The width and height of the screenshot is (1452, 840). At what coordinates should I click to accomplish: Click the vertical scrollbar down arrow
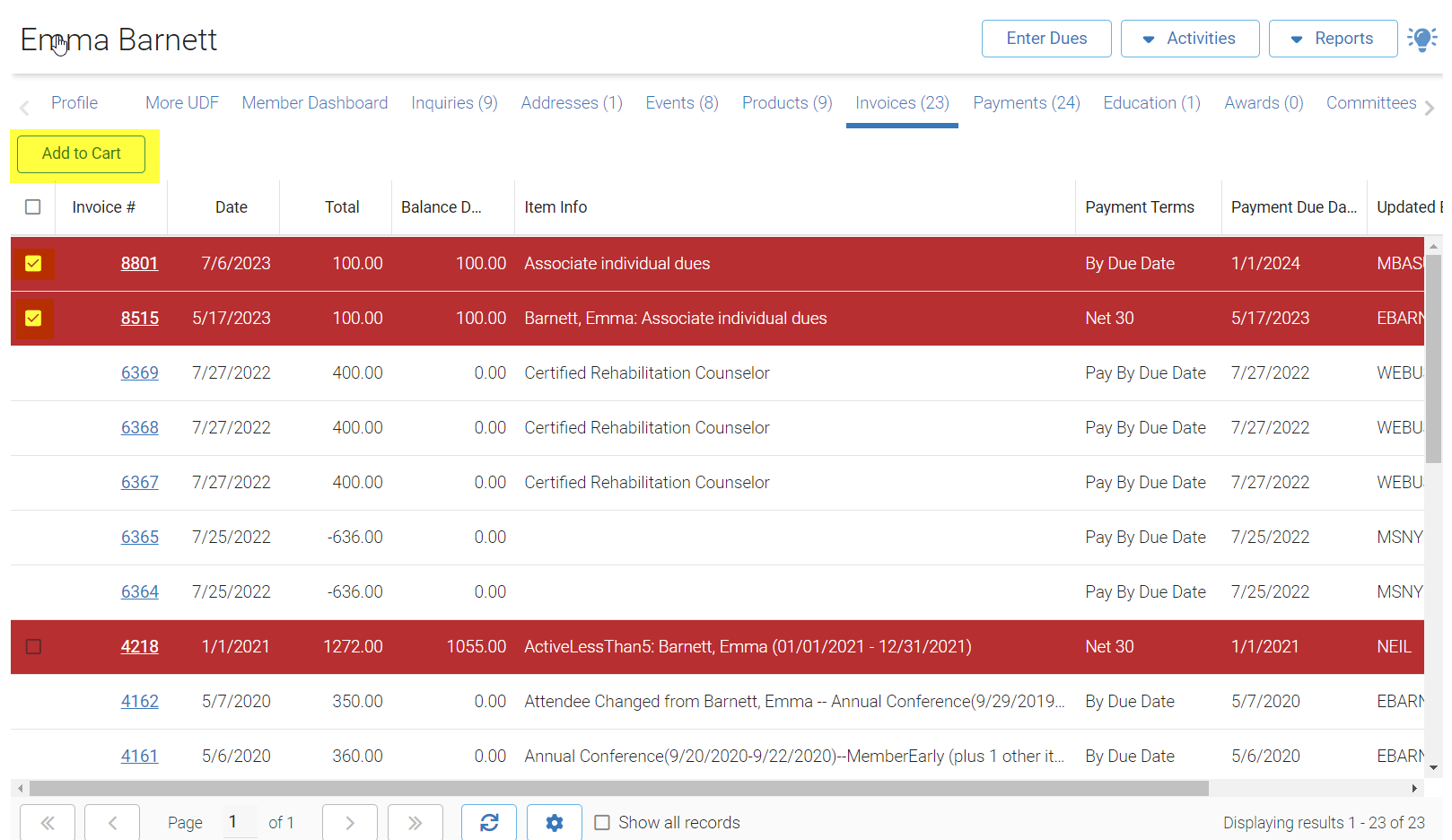click(x=1433, y=767)
